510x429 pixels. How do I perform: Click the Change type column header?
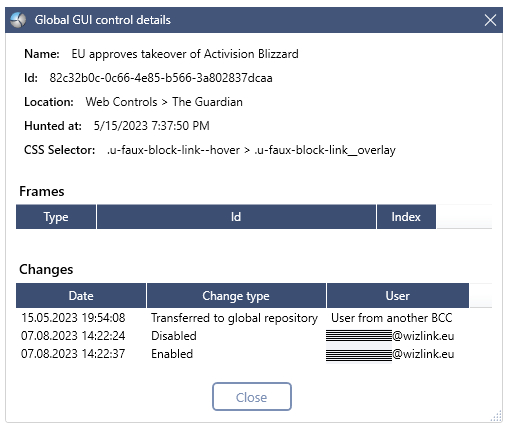pyautogui.click(x=236, y=296)
